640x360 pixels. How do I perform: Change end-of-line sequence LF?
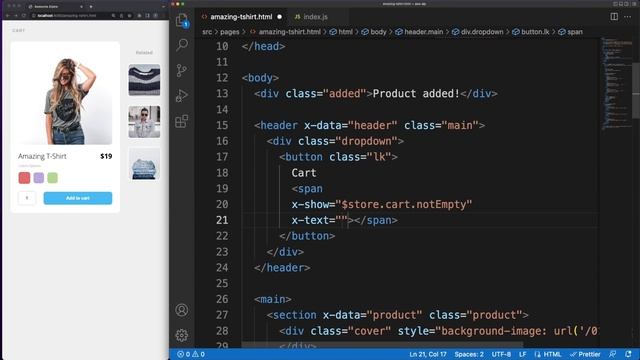[x=522, y=354]
